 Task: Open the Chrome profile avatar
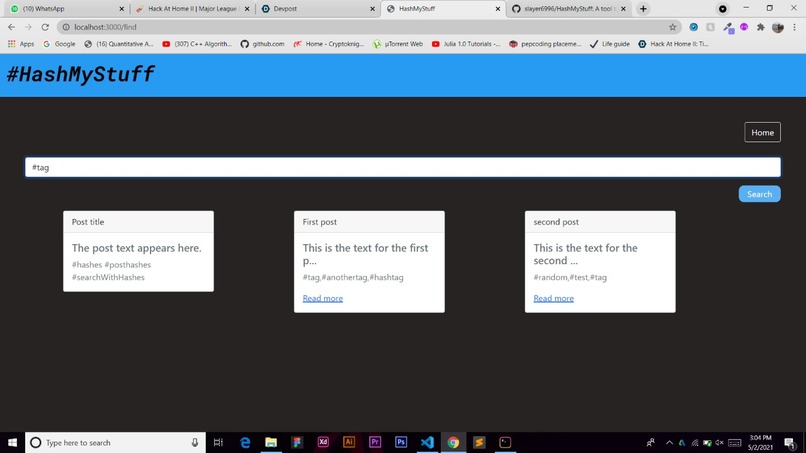(x=778, y=27)
